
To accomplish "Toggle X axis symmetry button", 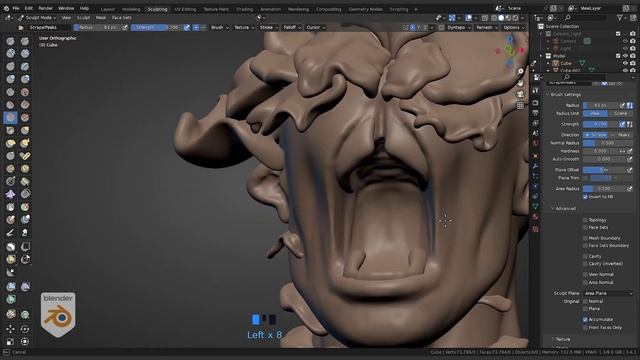I will 412,27.
